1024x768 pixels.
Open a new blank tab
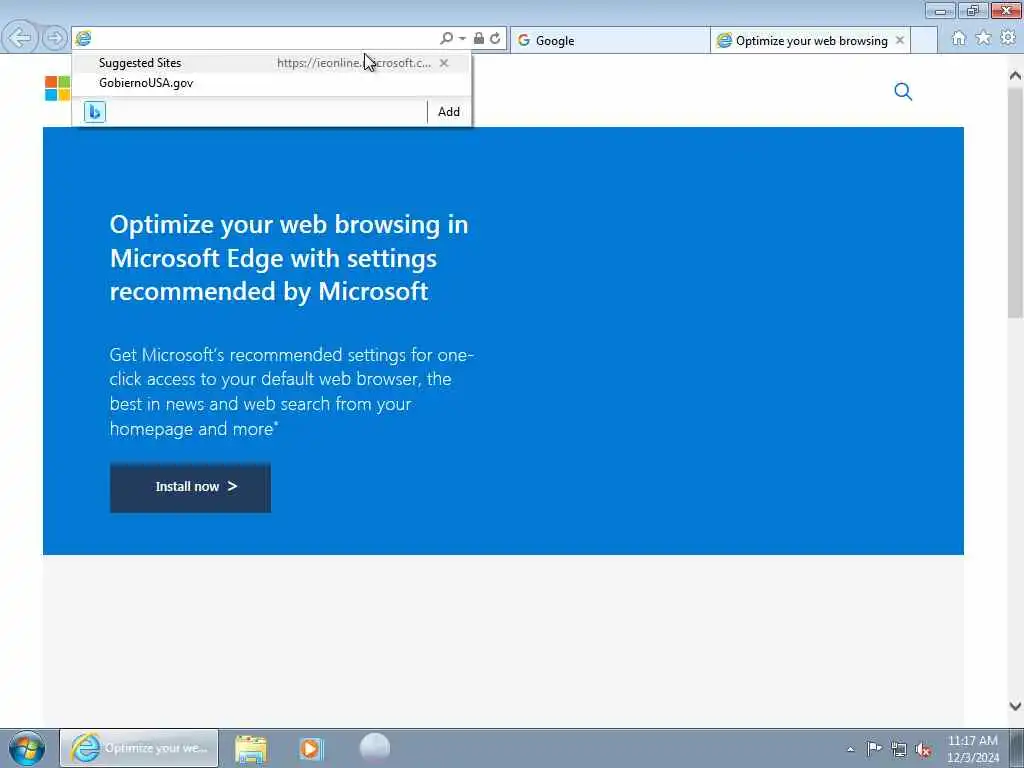point(924,40)
